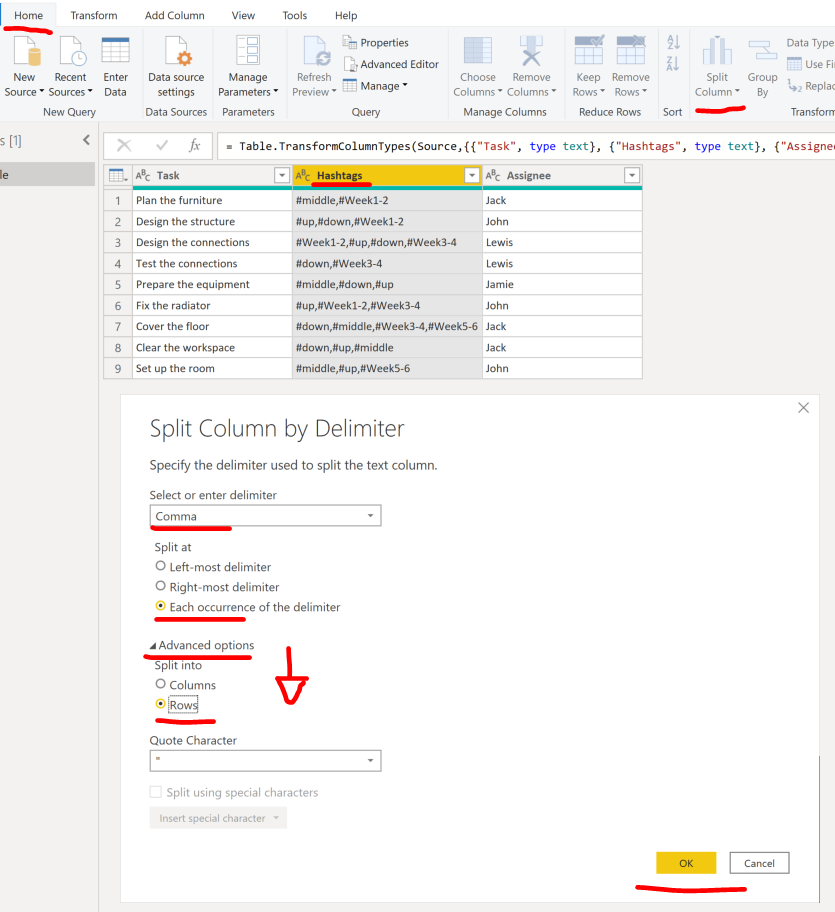Sort ascending A to Z
835x912 pixels.
[673, 42]
